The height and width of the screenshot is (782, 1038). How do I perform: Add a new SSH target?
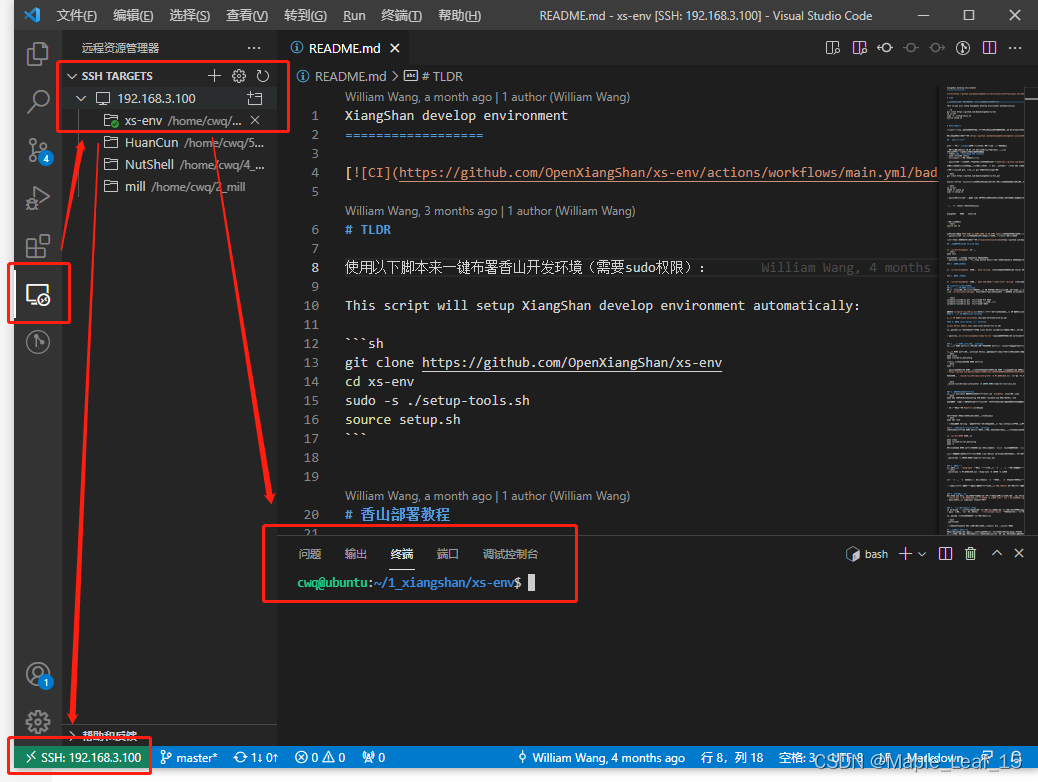[x=214, y=75]
